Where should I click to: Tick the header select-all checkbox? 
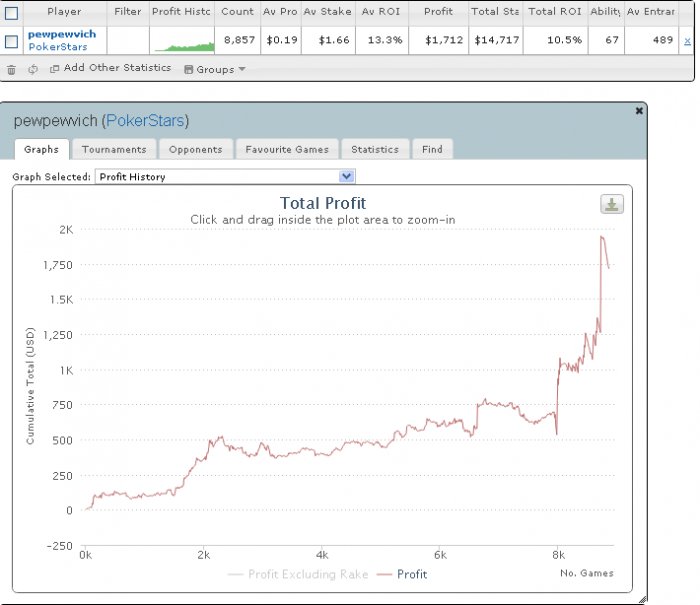pos(12,13)
